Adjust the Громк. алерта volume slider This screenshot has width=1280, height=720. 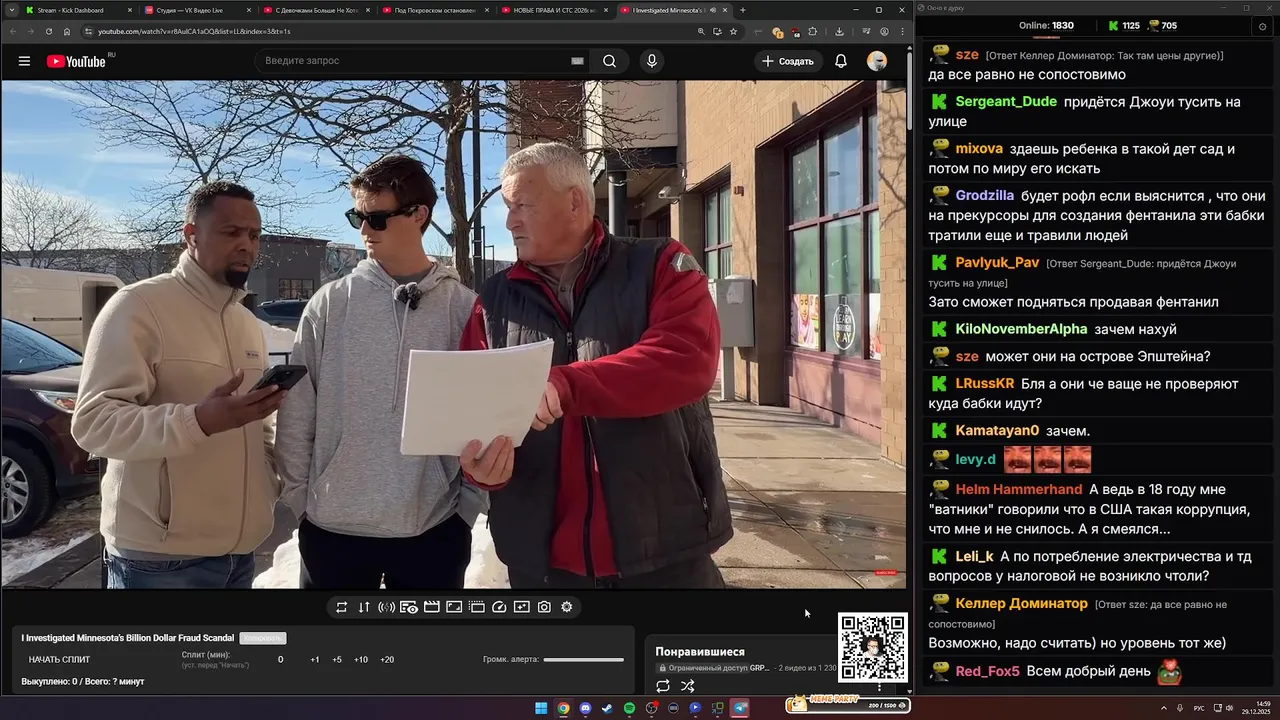point(584,660)
